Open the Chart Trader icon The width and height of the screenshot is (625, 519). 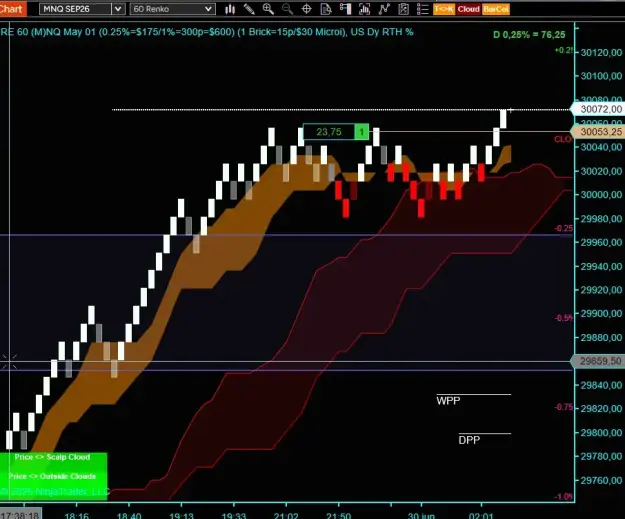tap(345, 9)
